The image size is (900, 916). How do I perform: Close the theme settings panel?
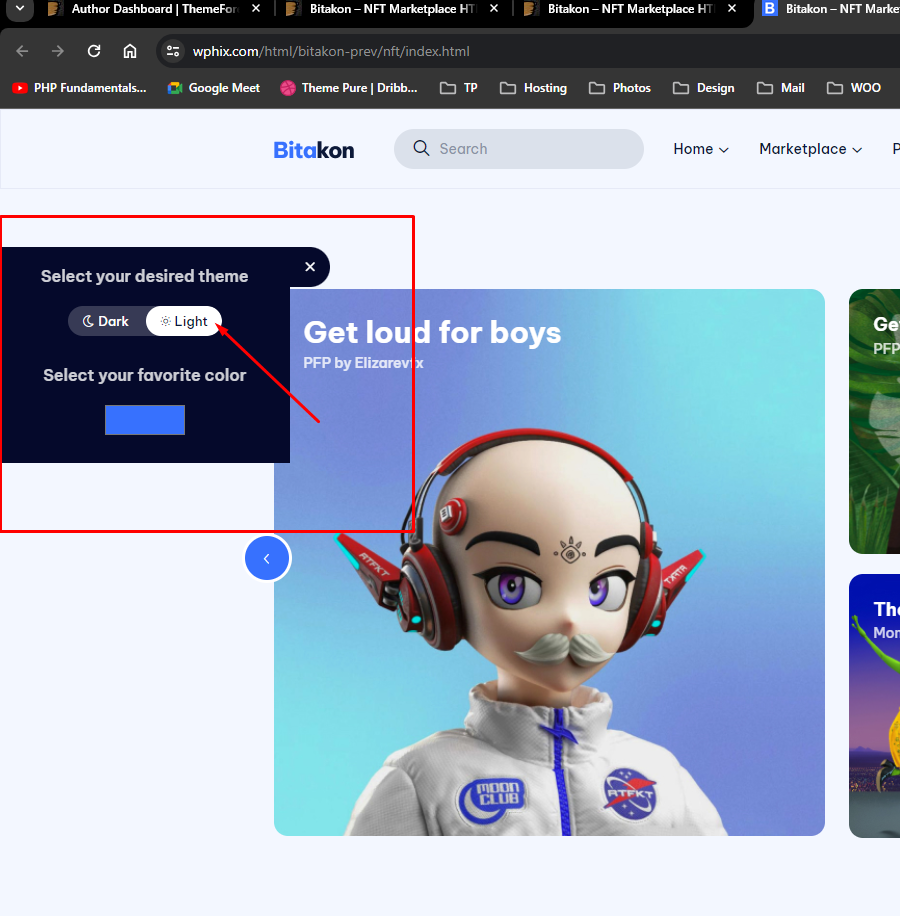[x=310, y=267]
